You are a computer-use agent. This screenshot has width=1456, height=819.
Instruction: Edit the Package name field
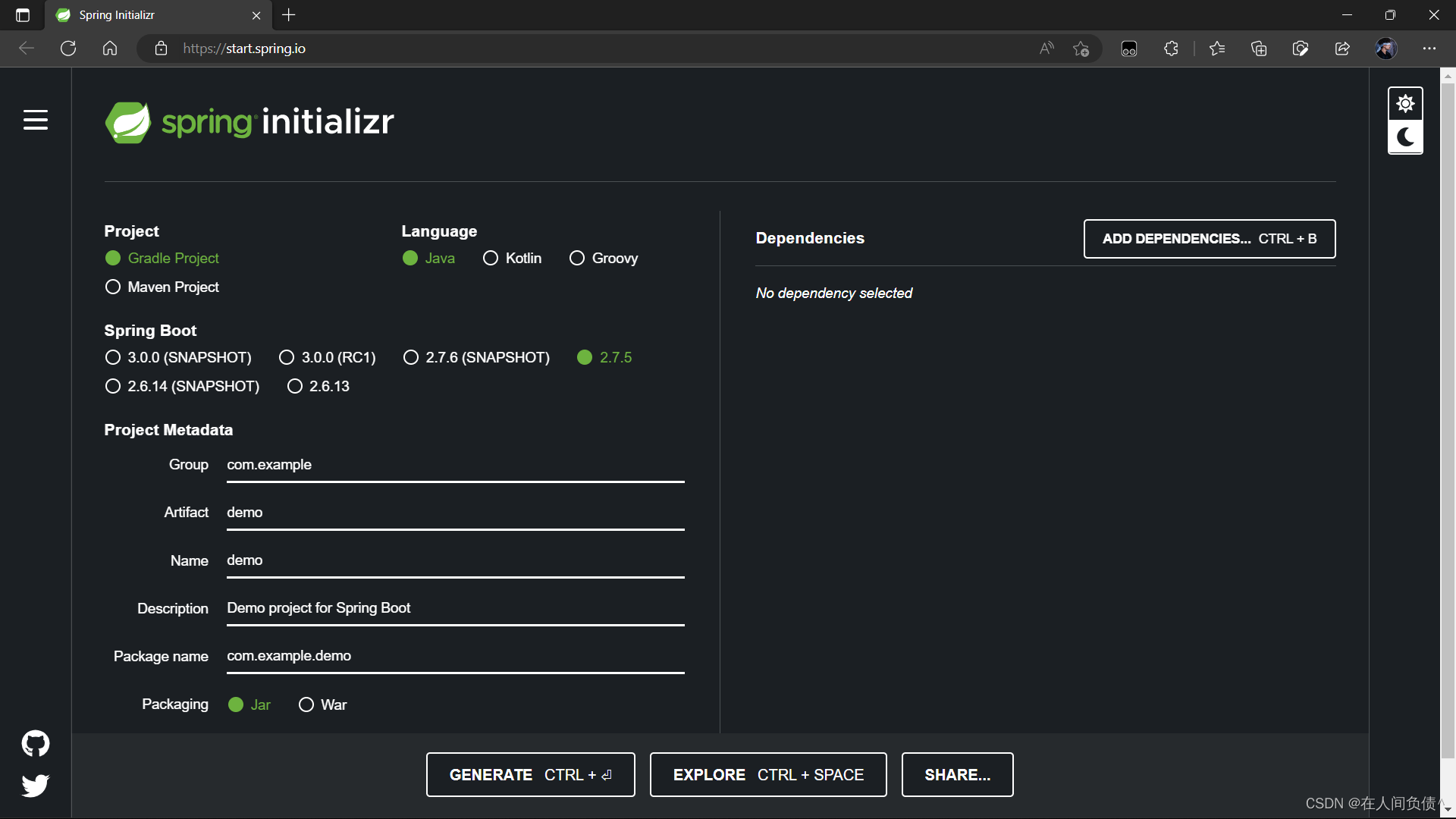click(x=456, y=656)
